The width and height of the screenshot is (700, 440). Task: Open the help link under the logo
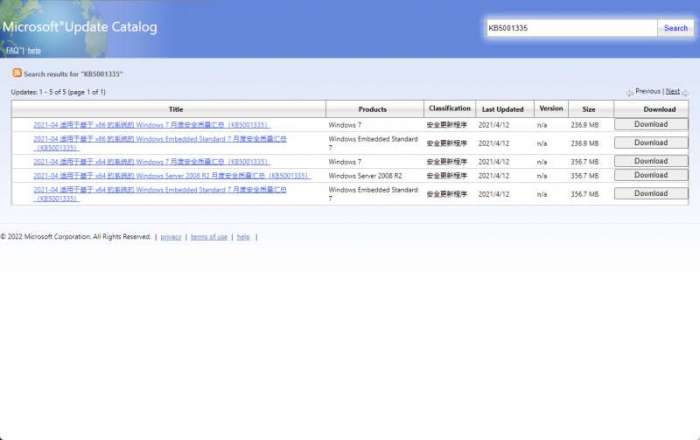tap(34, 50)
